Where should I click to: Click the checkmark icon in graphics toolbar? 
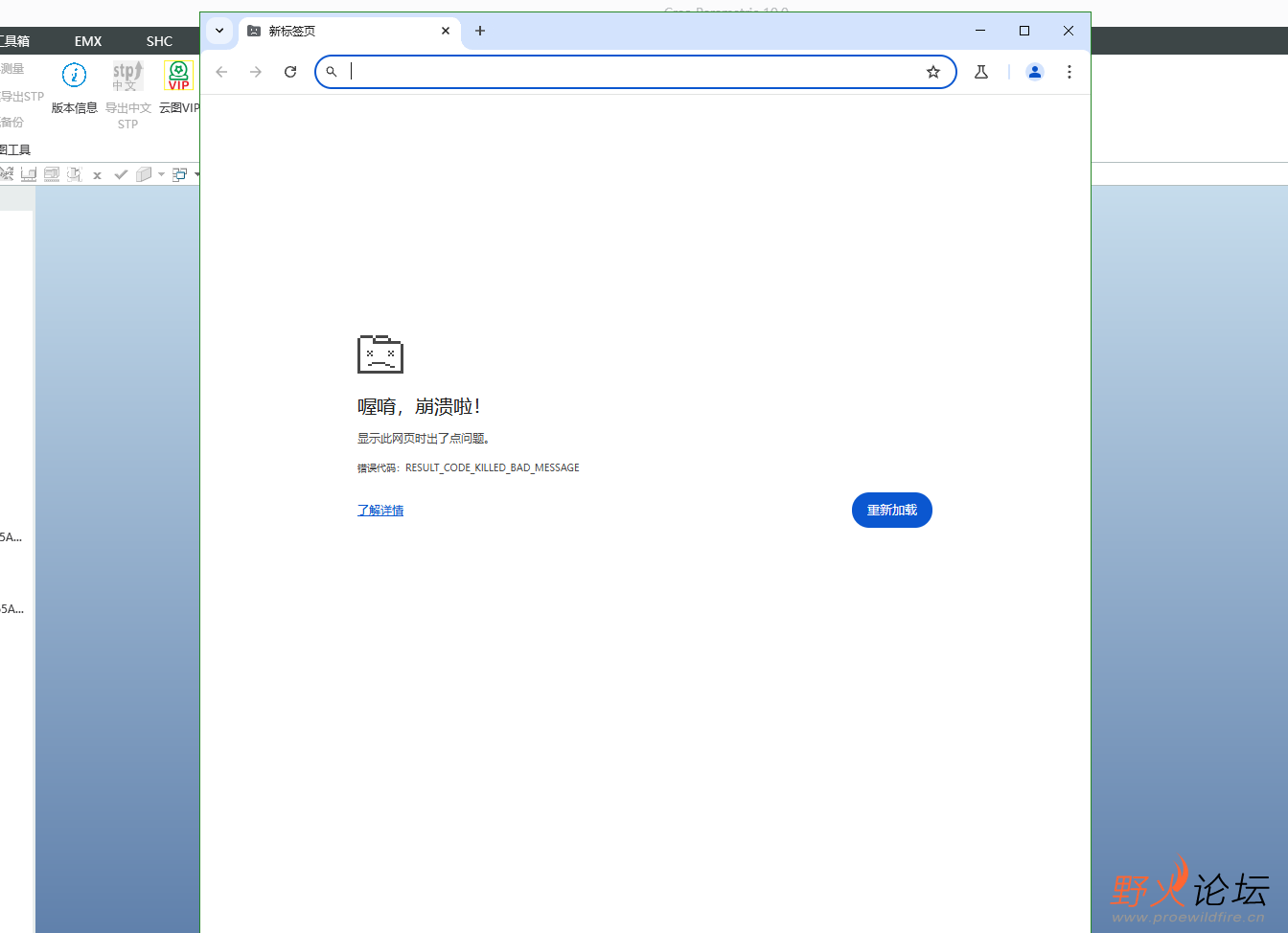pos(120,173)
